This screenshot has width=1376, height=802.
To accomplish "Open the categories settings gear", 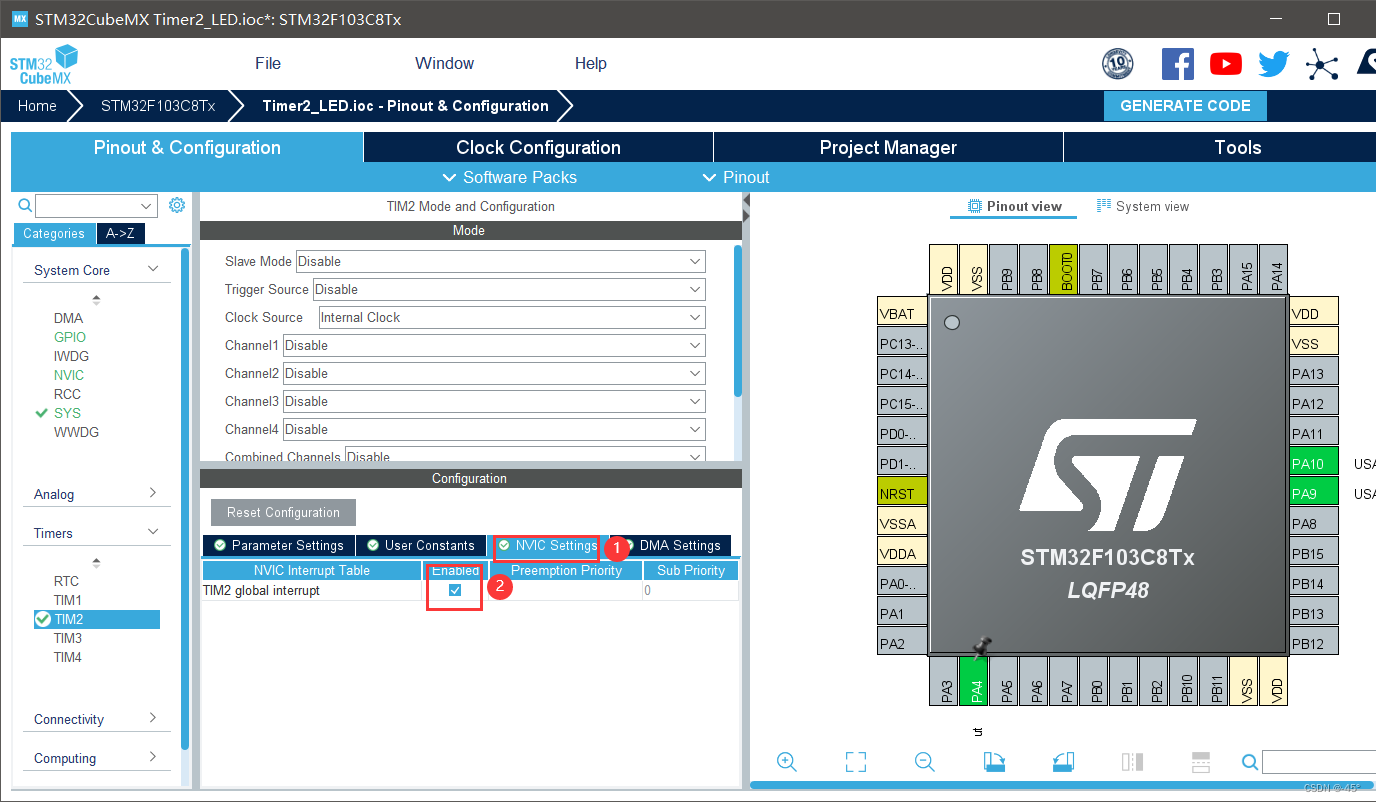I will tap(177, 205).
